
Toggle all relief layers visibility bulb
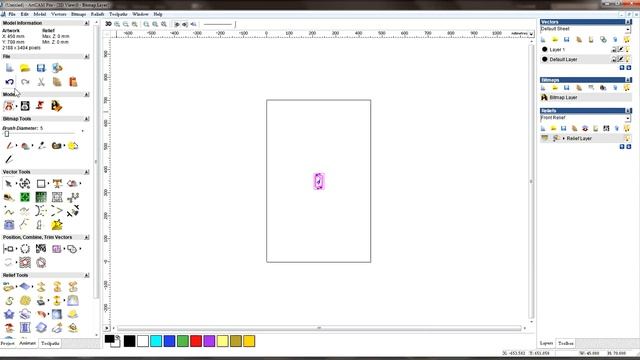[627, 128]
